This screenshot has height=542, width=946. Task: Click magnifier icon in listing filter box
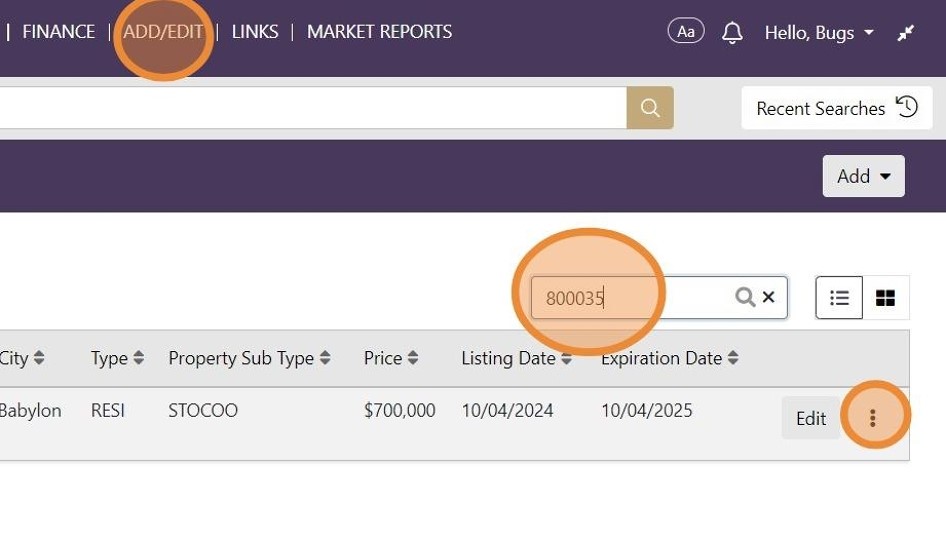point(744,297)
